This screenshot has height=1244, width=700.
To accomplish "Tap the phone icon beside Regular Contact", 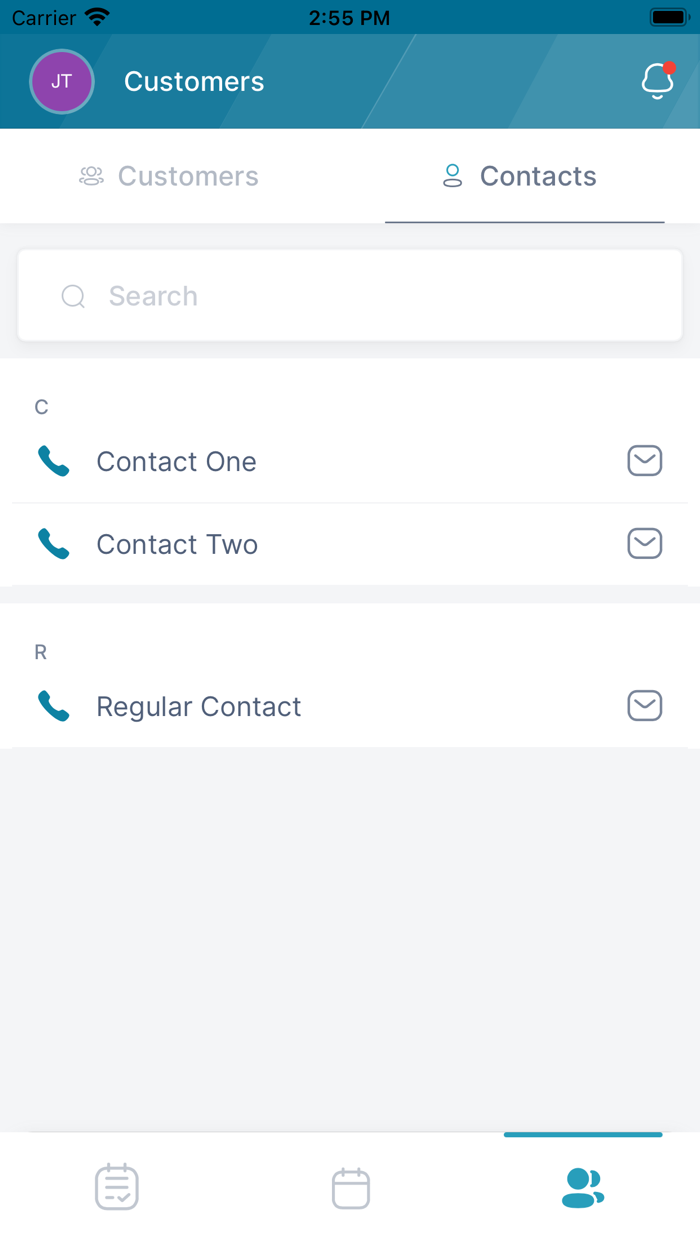I will coord(52,705).
